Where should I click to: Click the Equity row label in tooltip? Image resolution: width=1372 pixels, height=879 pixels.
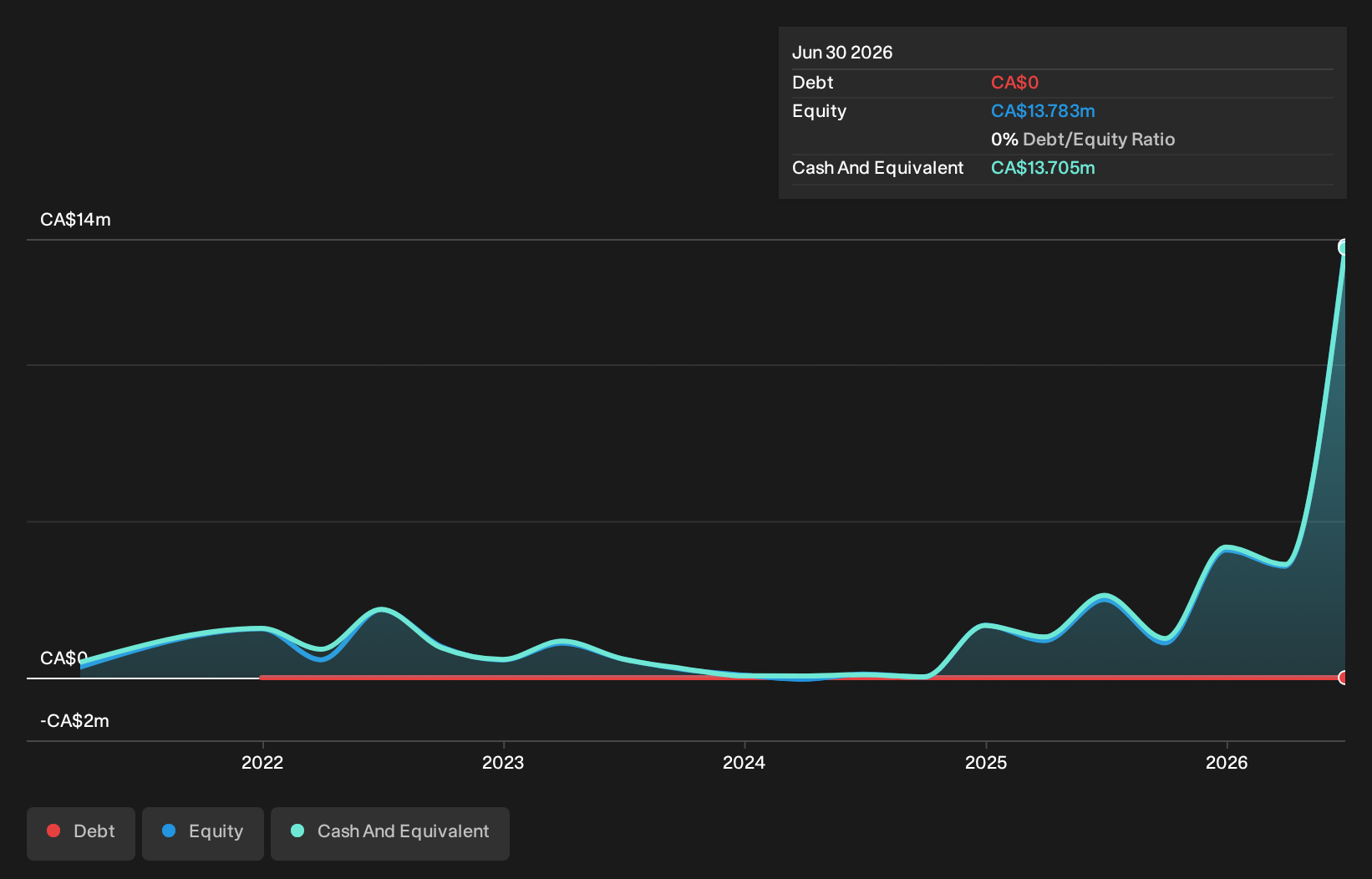[x=819, y=111]
